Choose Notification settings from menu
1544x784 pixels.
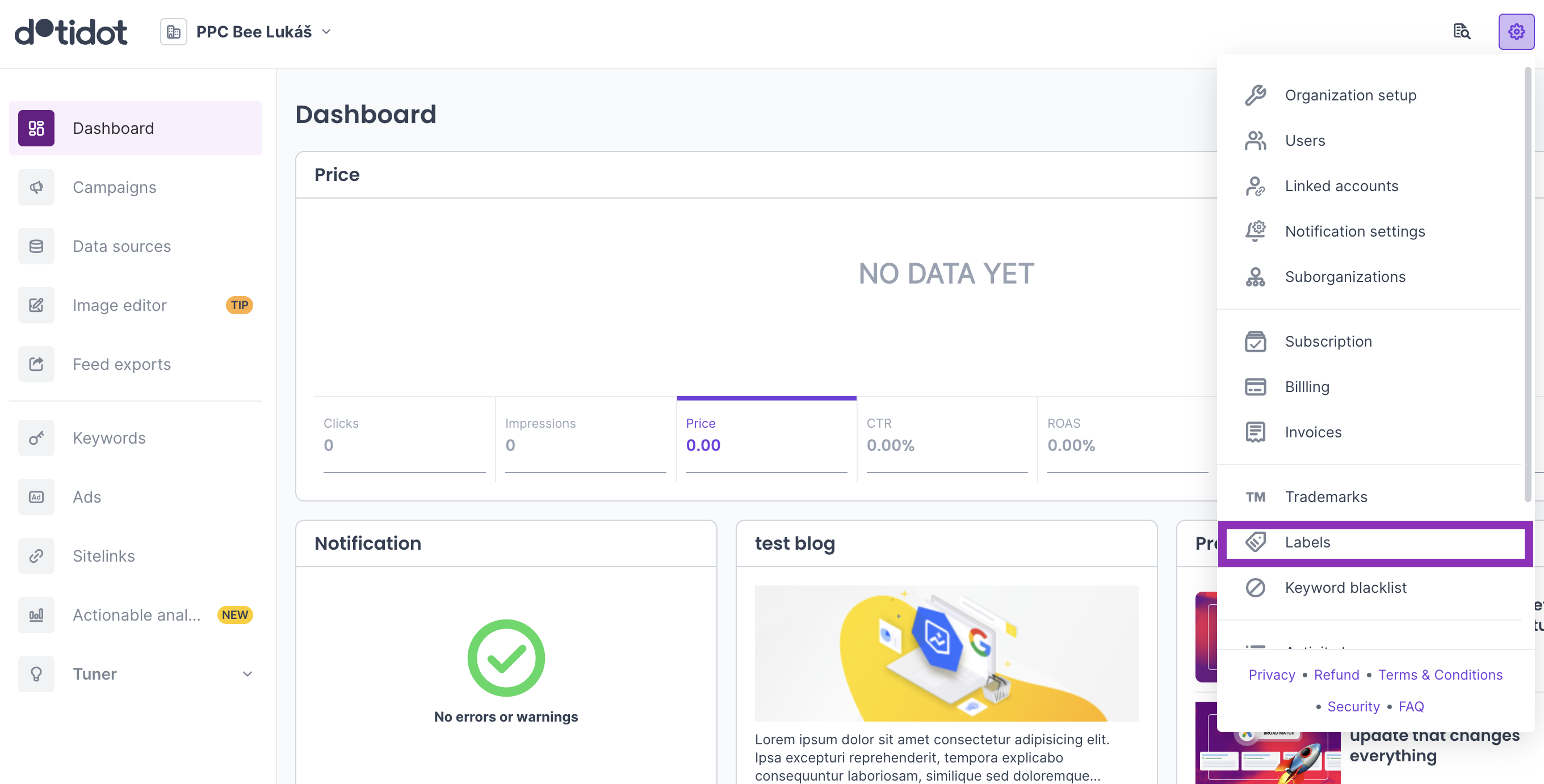(1354, 231)
